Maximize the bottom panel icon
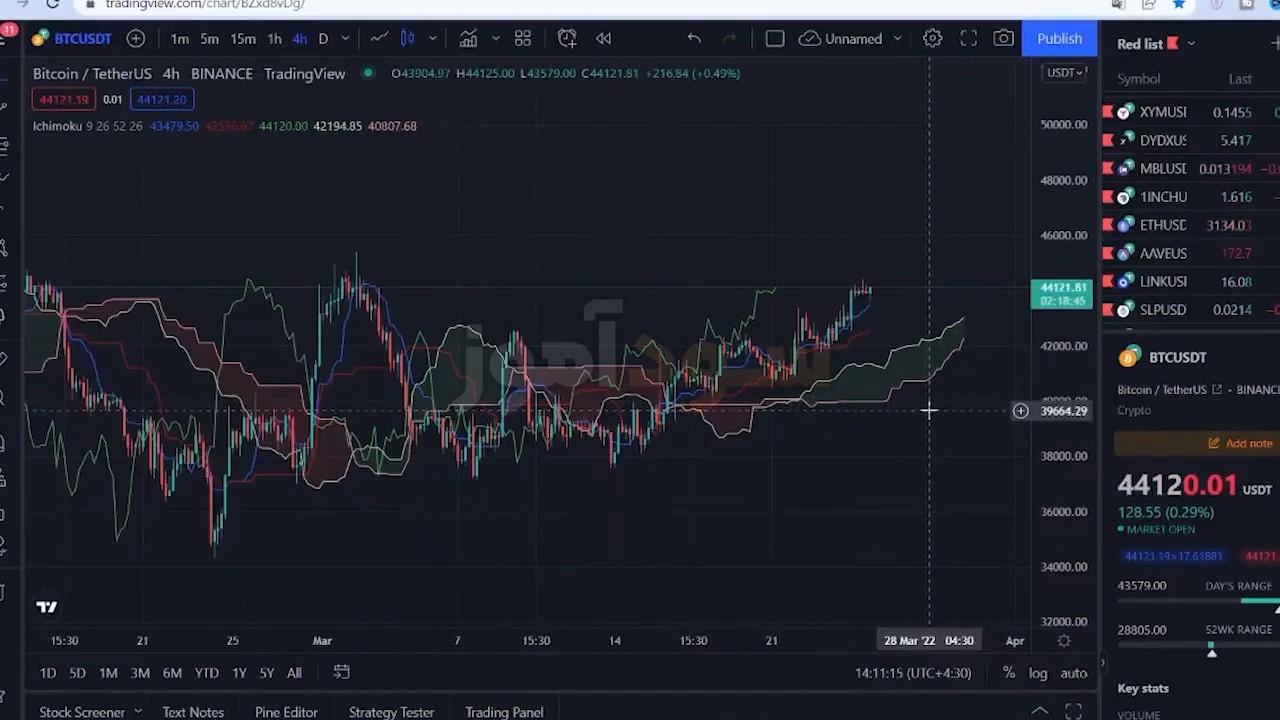The height and width of the screenshot is (720, 1280). tap(1073, 711)
